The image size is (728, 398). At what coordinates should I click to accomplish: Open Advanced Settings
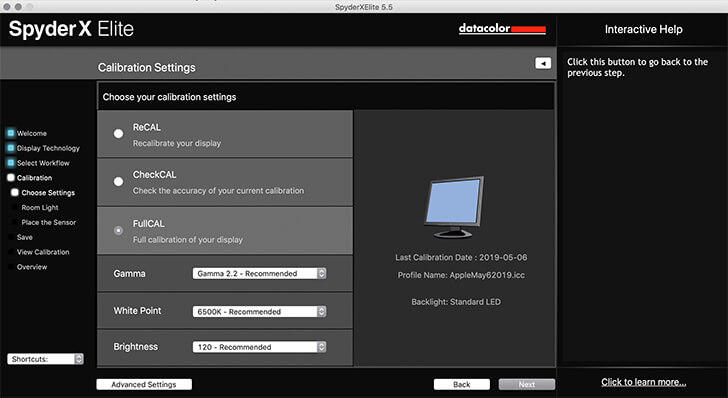point(144,385)
